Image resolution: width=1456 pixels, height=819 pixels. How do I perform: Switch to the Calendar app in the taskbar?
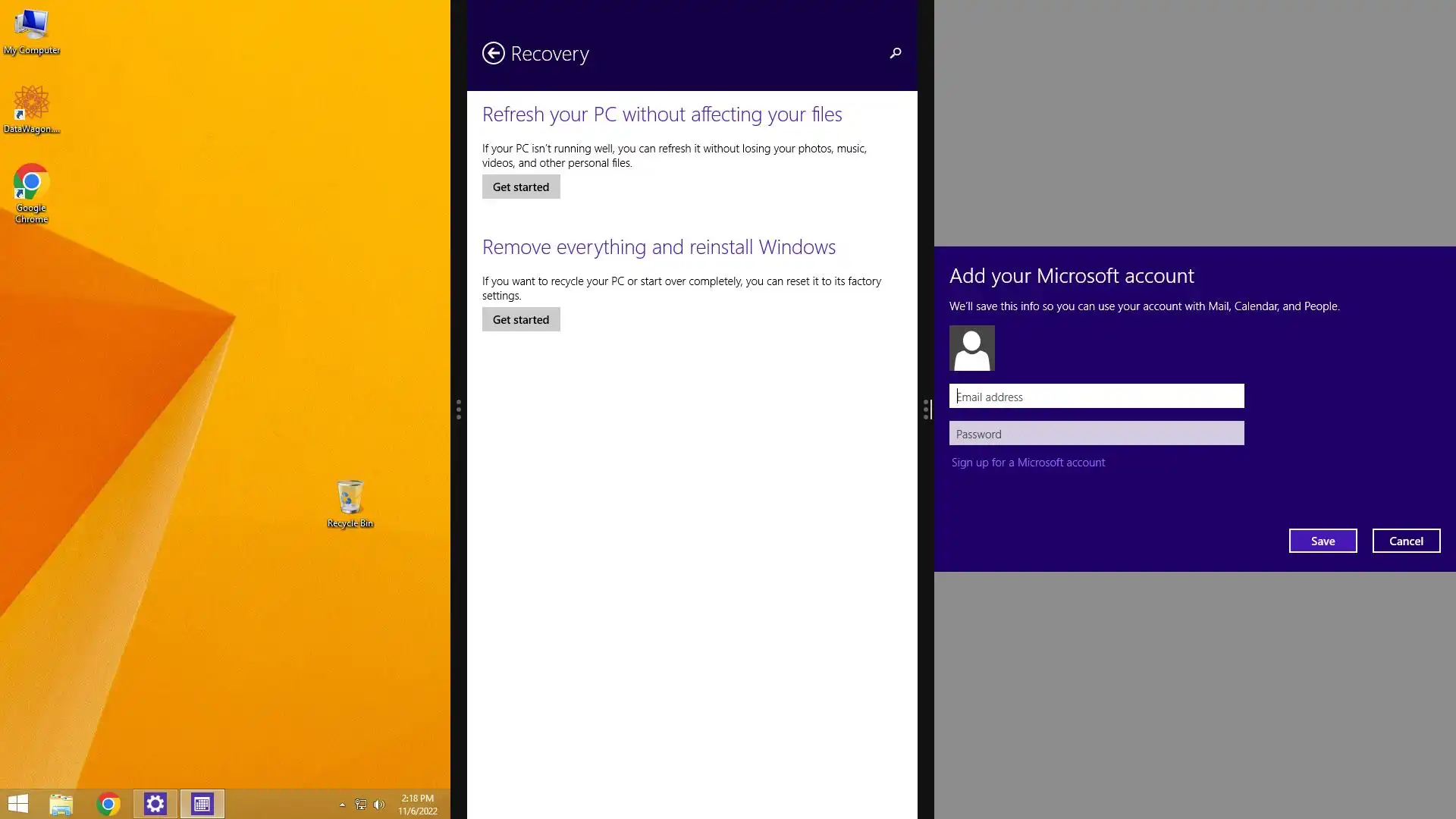click(202, 804)
